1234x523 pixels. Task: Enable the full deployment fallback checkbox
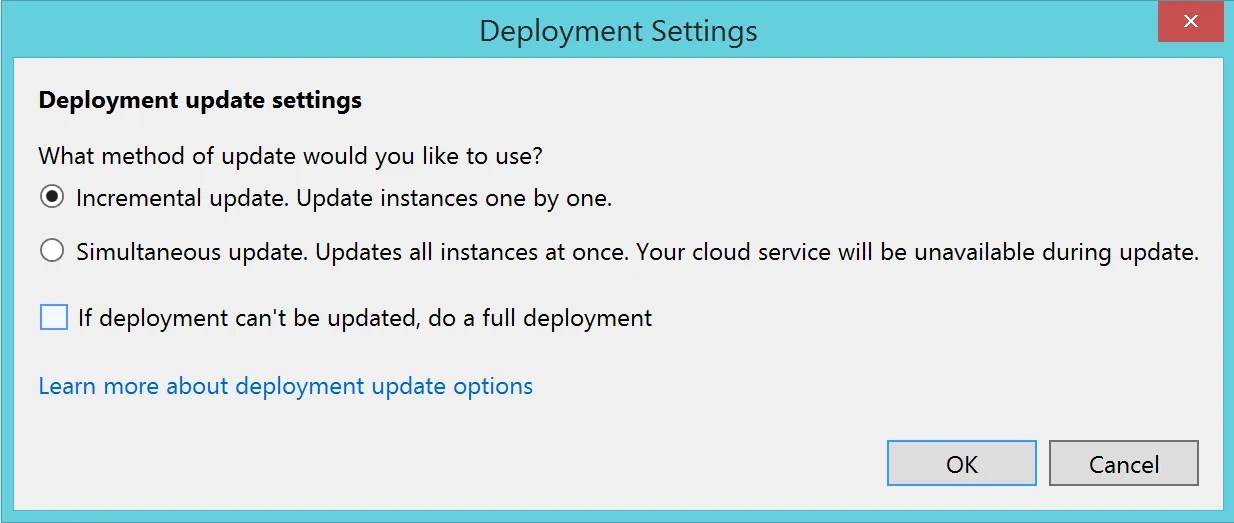[x=53, y=318]
